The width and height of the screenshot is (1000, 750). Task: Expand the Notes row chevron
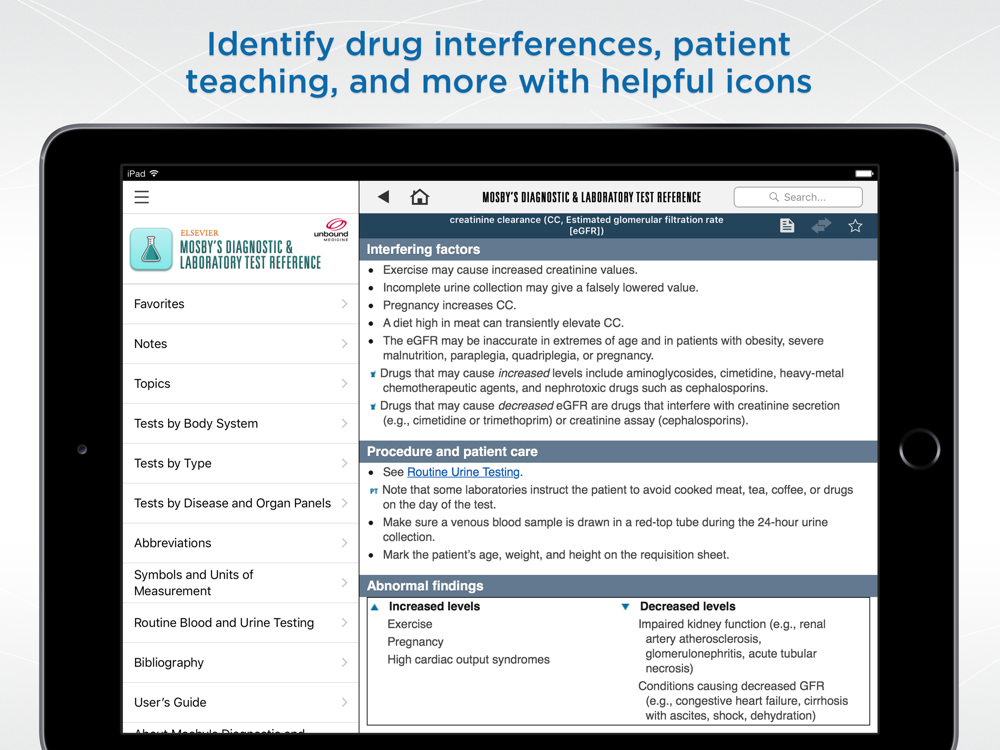[x=344, y=344]
